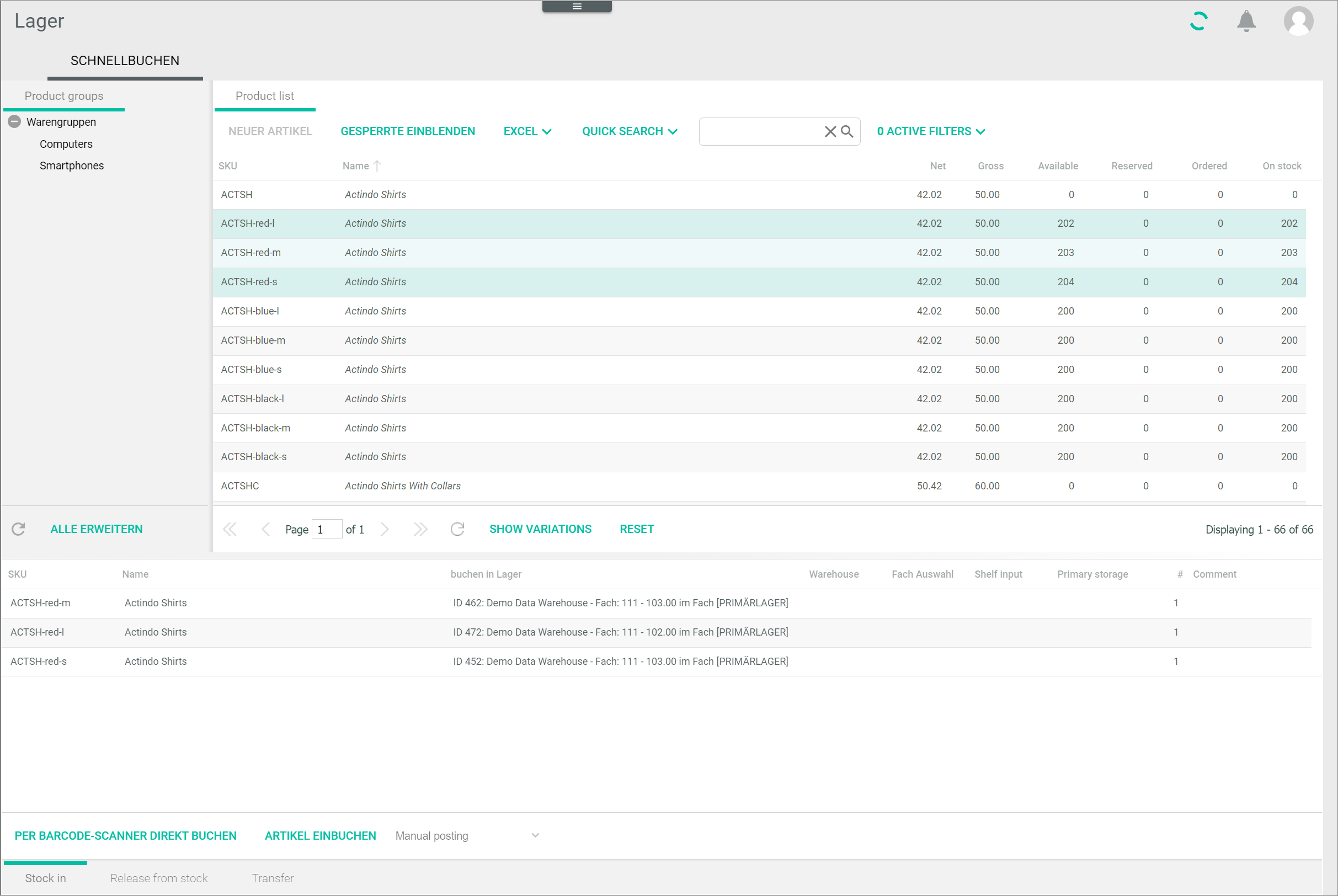Sort by Ordered column header

(1209, 166)
